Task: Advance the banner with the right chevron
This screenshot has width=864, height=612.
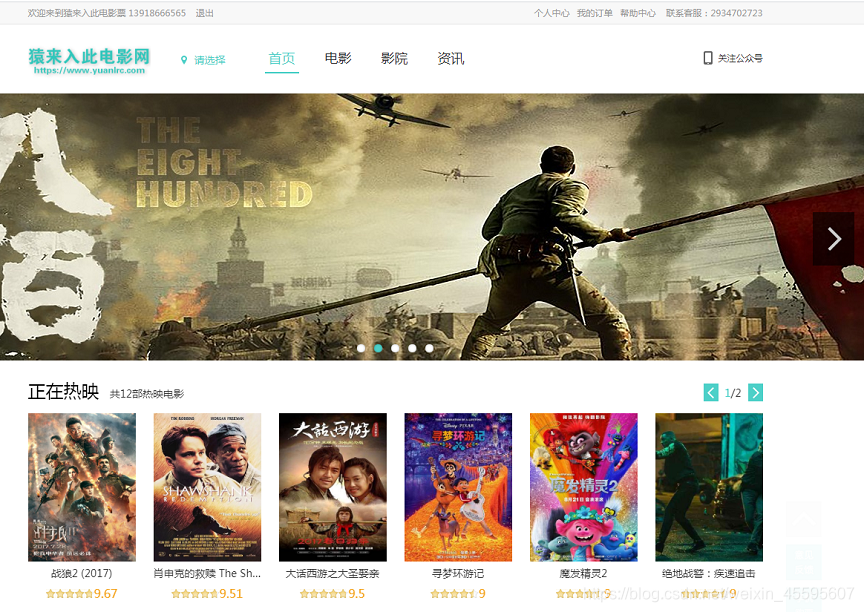Action: point(834,239)
